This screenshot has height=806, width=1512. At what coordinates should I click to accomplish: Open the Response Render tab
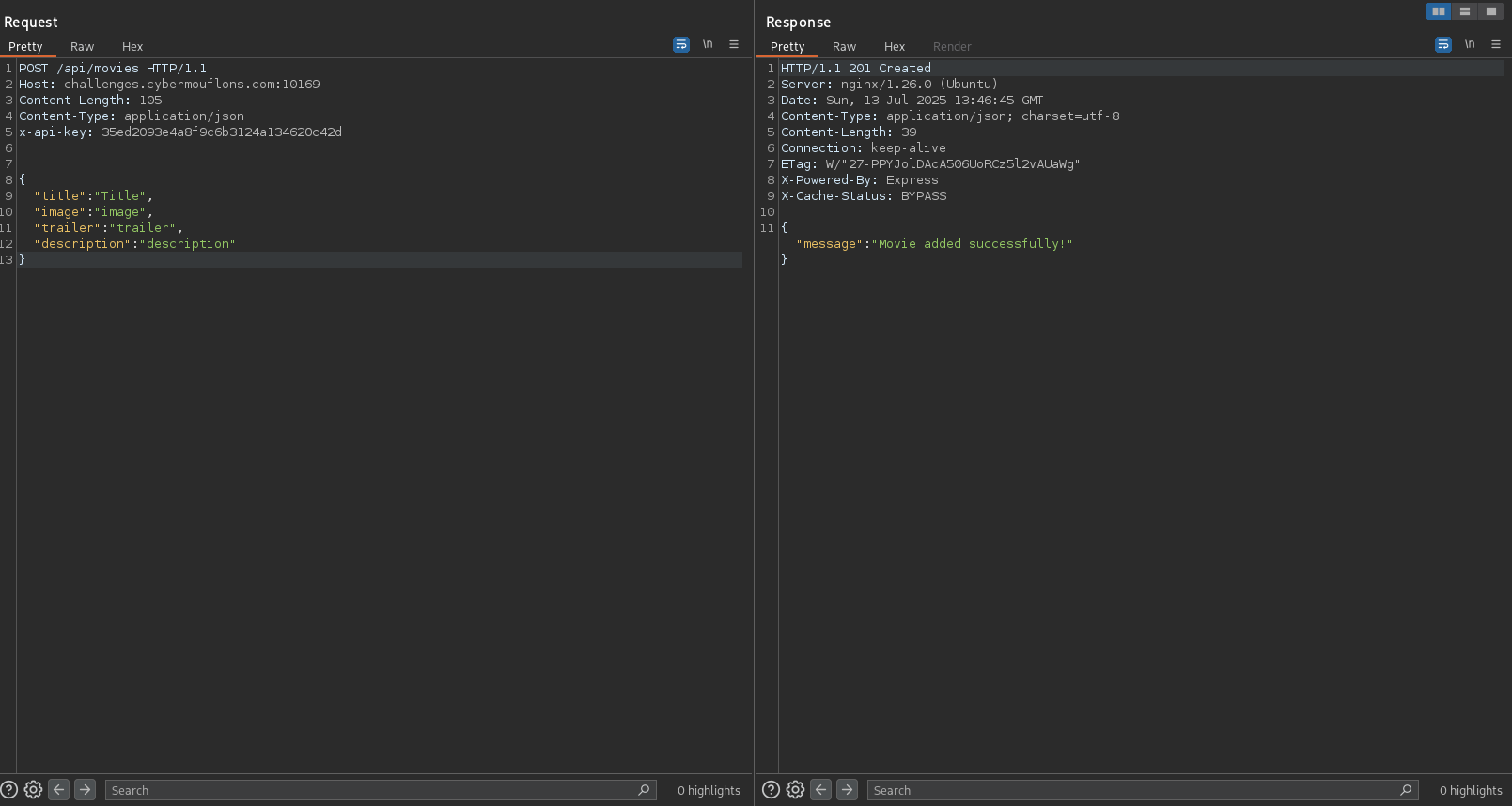point(952,47)
